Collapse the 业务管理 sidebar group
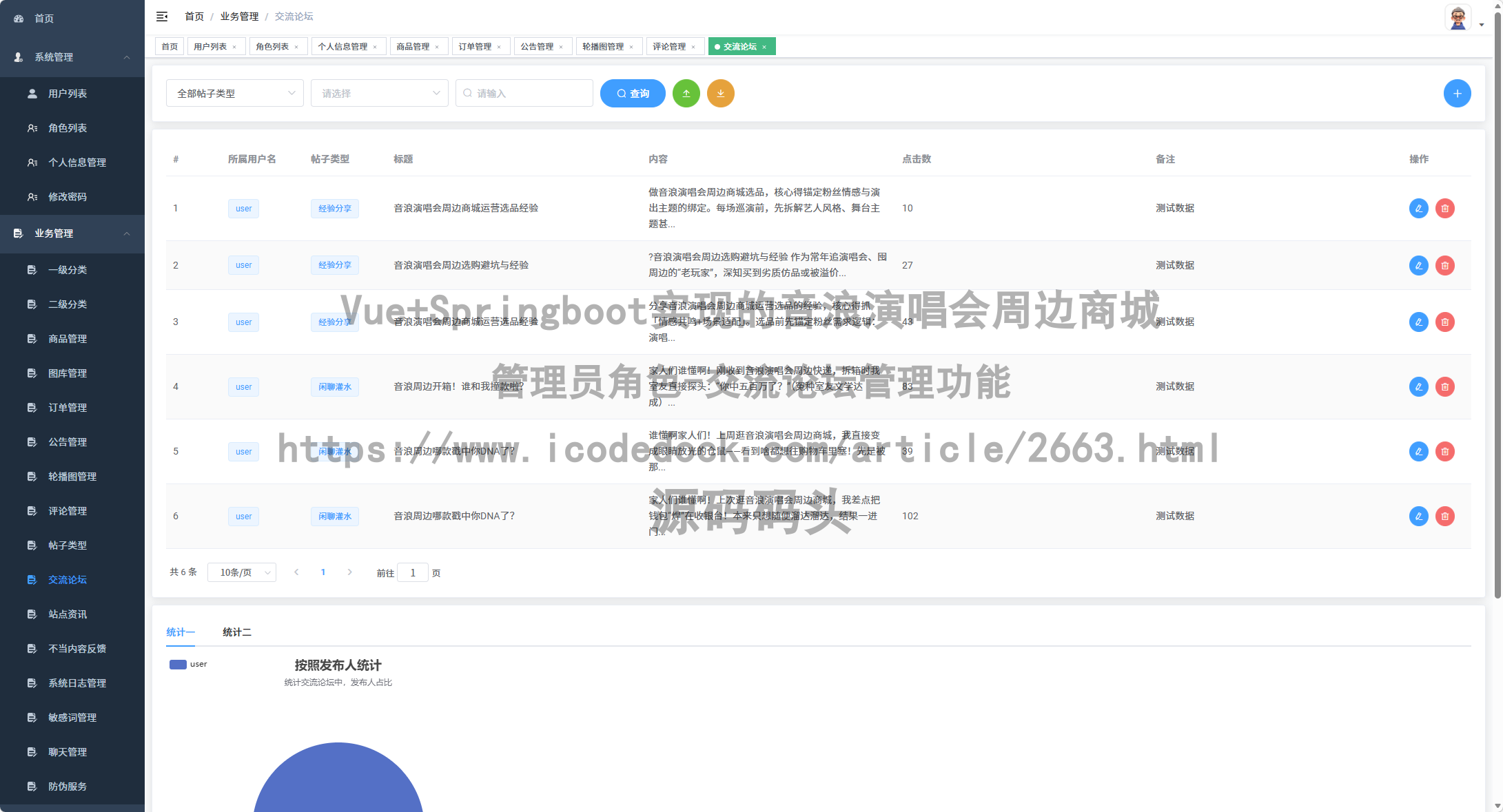This screenshot has height=812, width=1503. [x=72, y=233]
